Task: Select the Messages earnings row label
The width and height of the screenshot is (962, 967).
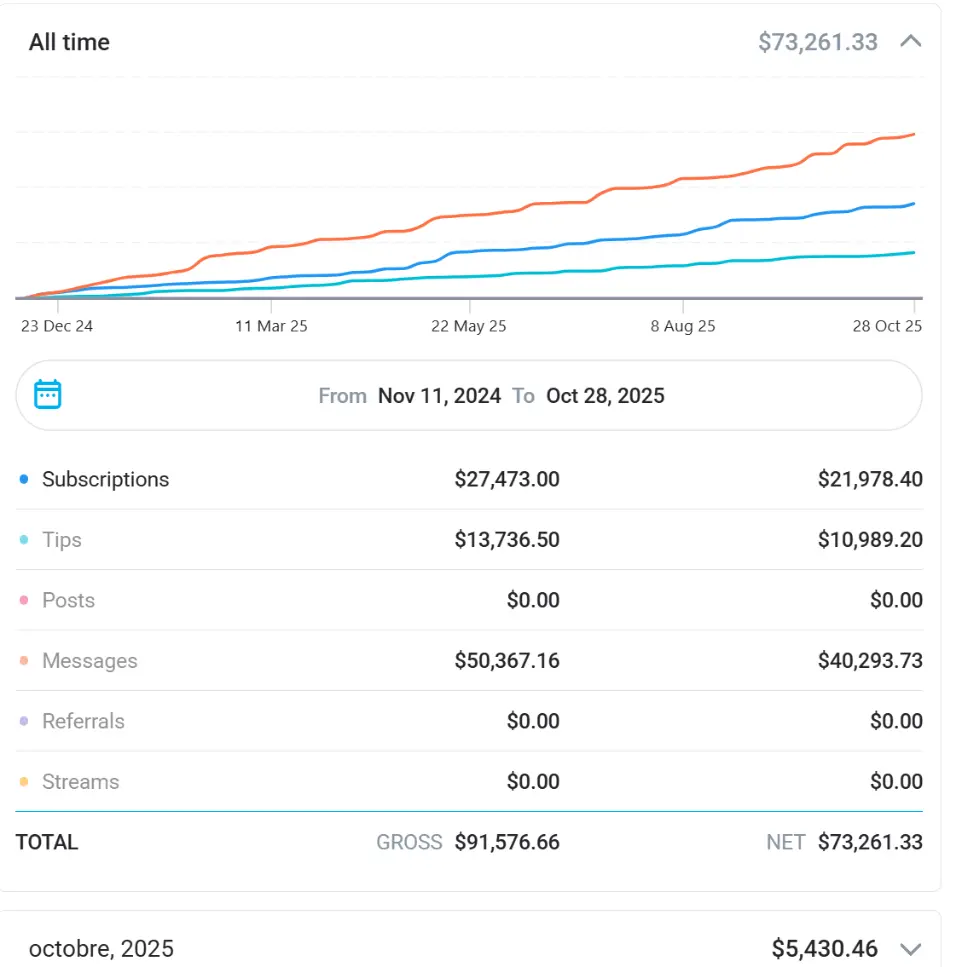Action: click(90, 661)
